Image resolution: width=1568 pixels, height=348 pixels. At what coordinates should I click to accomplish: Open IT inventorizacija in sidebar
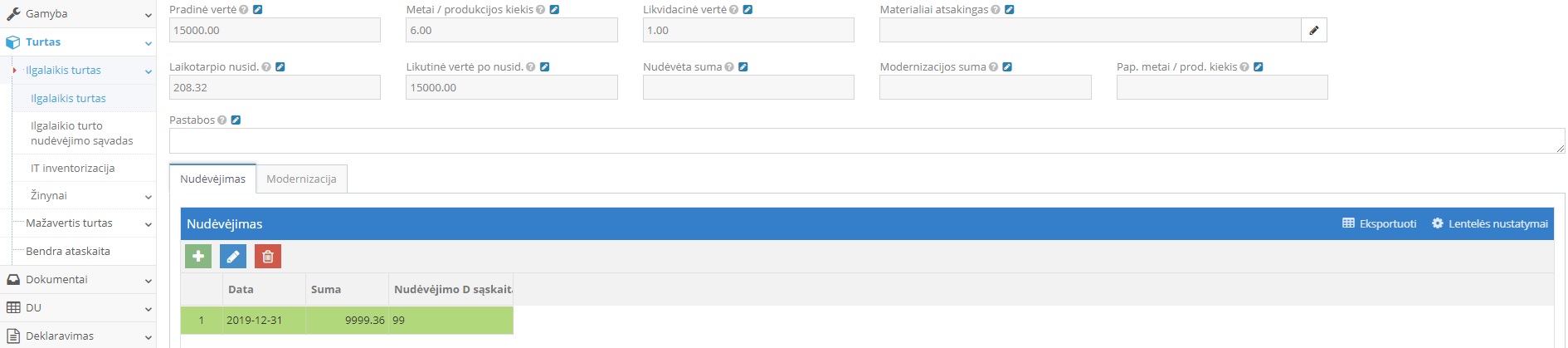[x=73, y=169]
